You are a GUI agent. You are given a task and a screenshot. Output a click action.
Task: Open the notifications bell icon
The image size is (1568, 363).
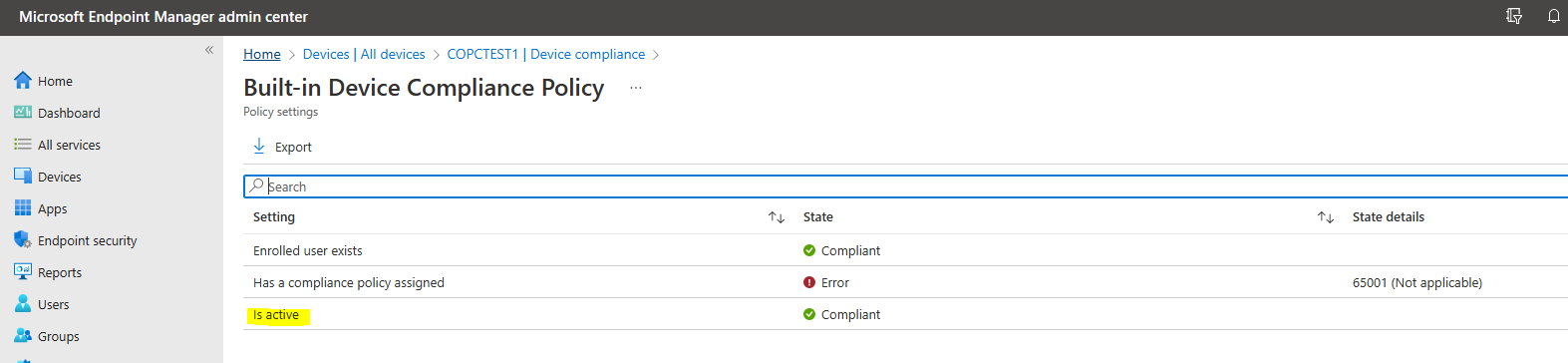pyautogui.click(x=1553, y=16)
